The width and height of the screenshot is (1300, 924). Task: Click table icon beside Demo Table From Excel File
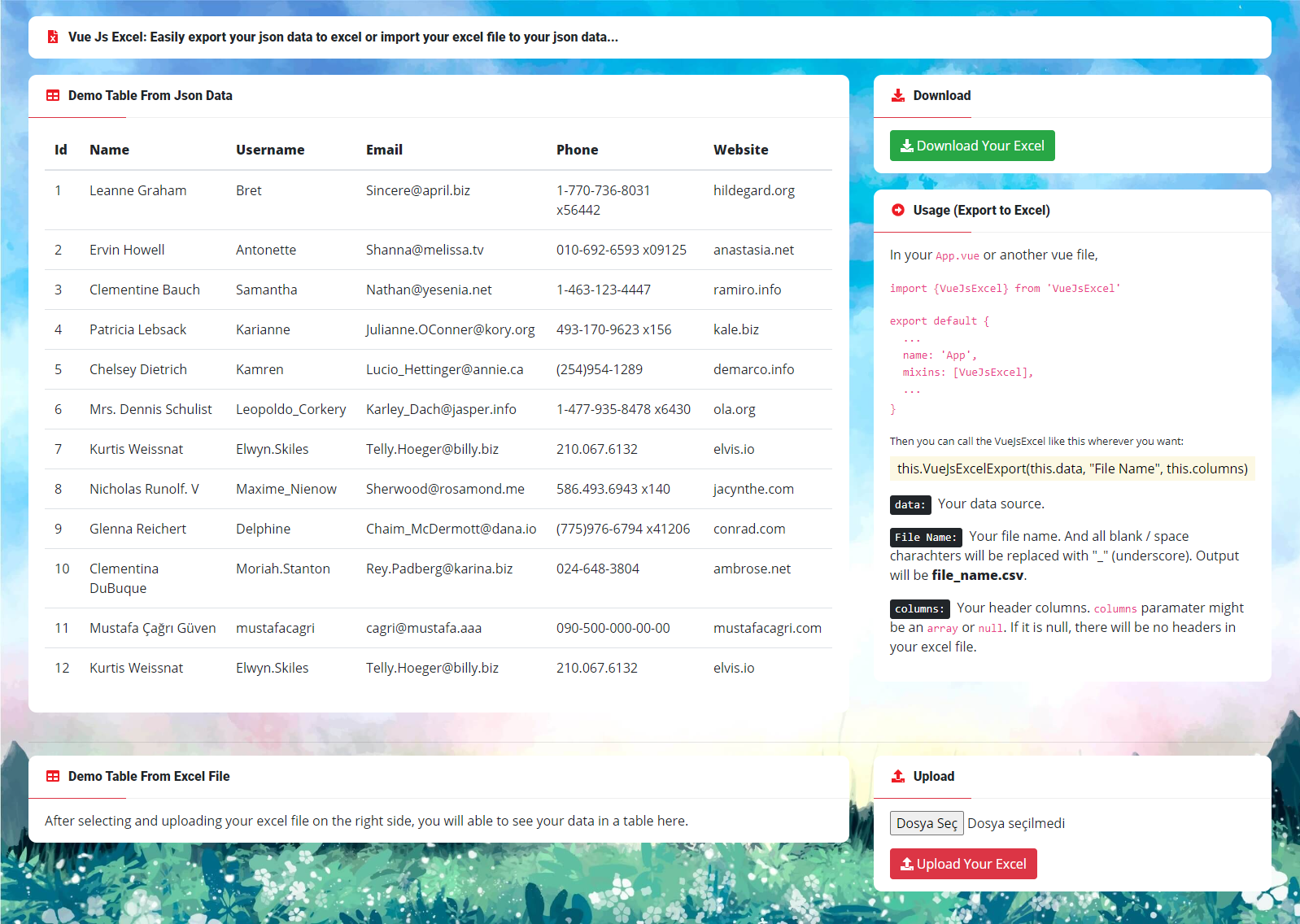(53, 777)
